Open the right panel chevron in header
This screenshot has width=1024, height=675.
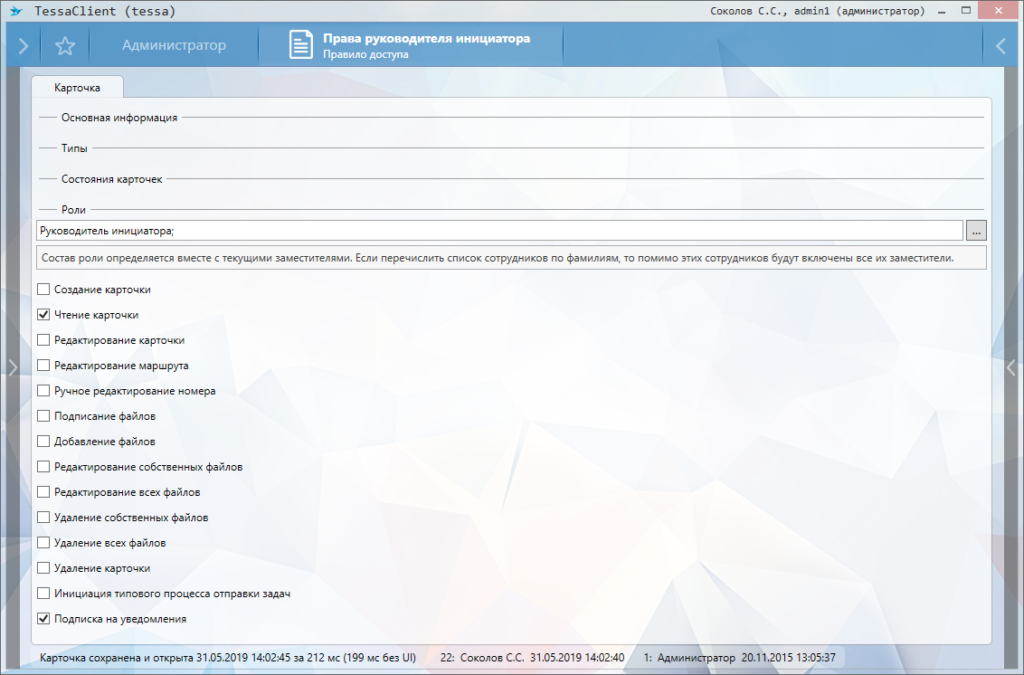pyautogui.click(x=1001, y=46)
